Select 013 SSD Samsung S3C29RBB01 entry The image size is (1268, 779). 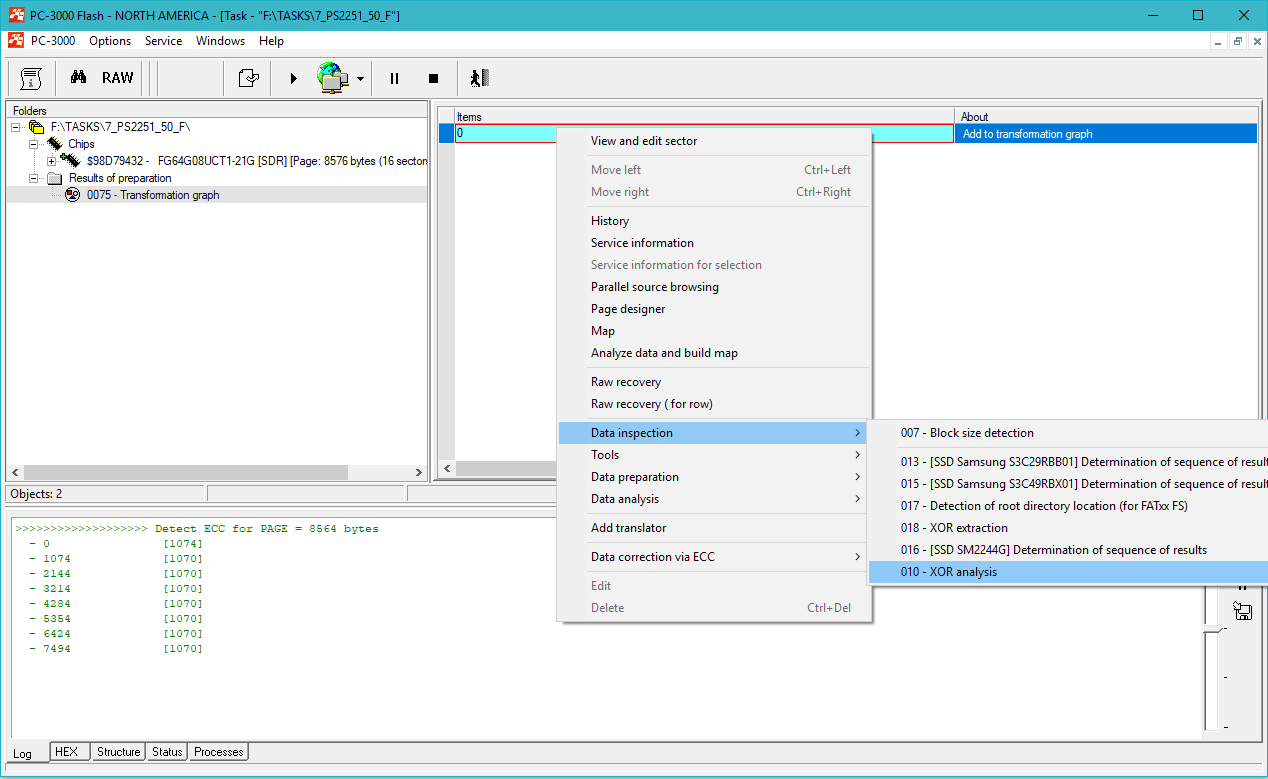point(1068,462)
